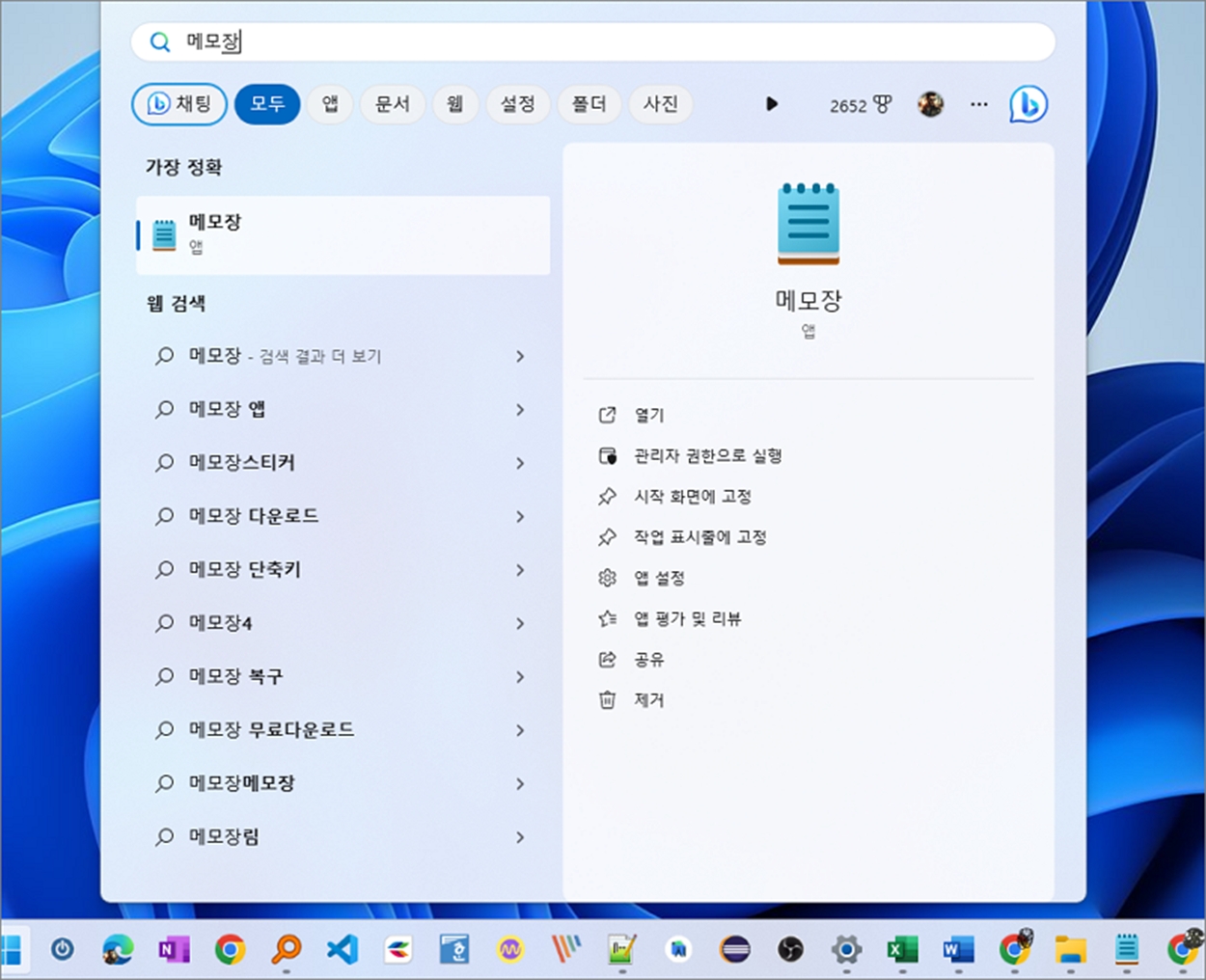Select 작업 표시줄에 고정
The width and height of the screenshot is (1206, 980).
click(x=699, y=537)
